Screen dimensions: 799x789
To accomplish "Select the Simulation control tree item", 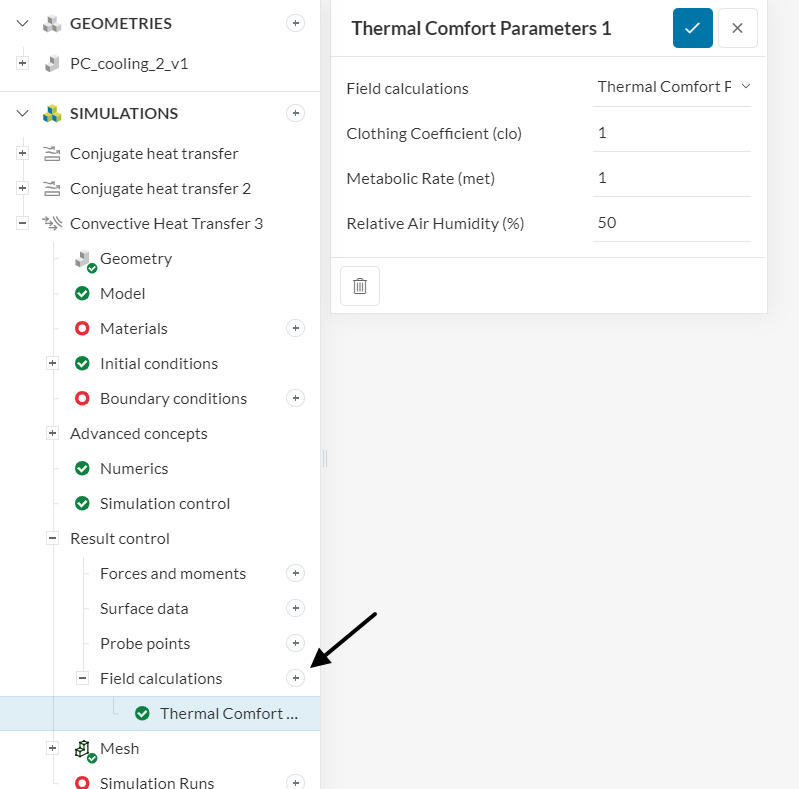I will [165, 503].
